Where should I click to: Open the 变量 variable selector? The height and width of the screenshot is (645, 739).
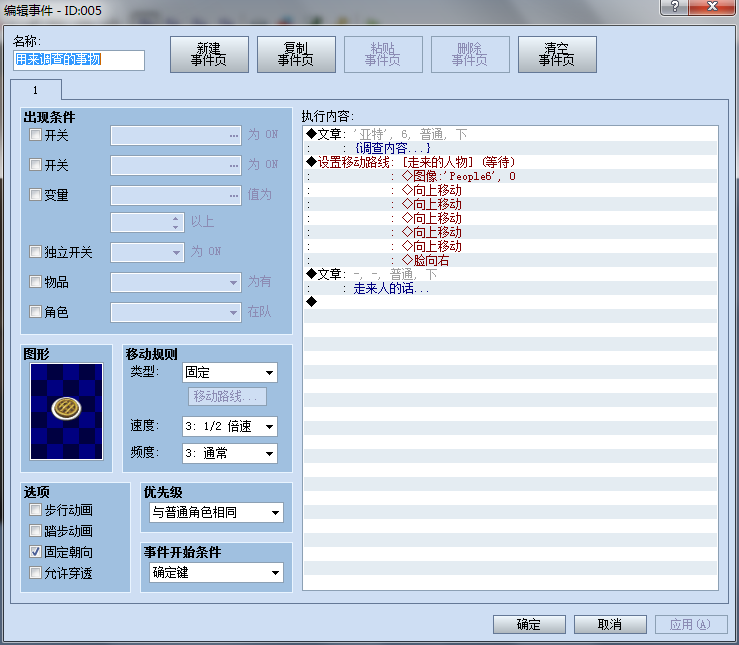[x=176, y=195]
